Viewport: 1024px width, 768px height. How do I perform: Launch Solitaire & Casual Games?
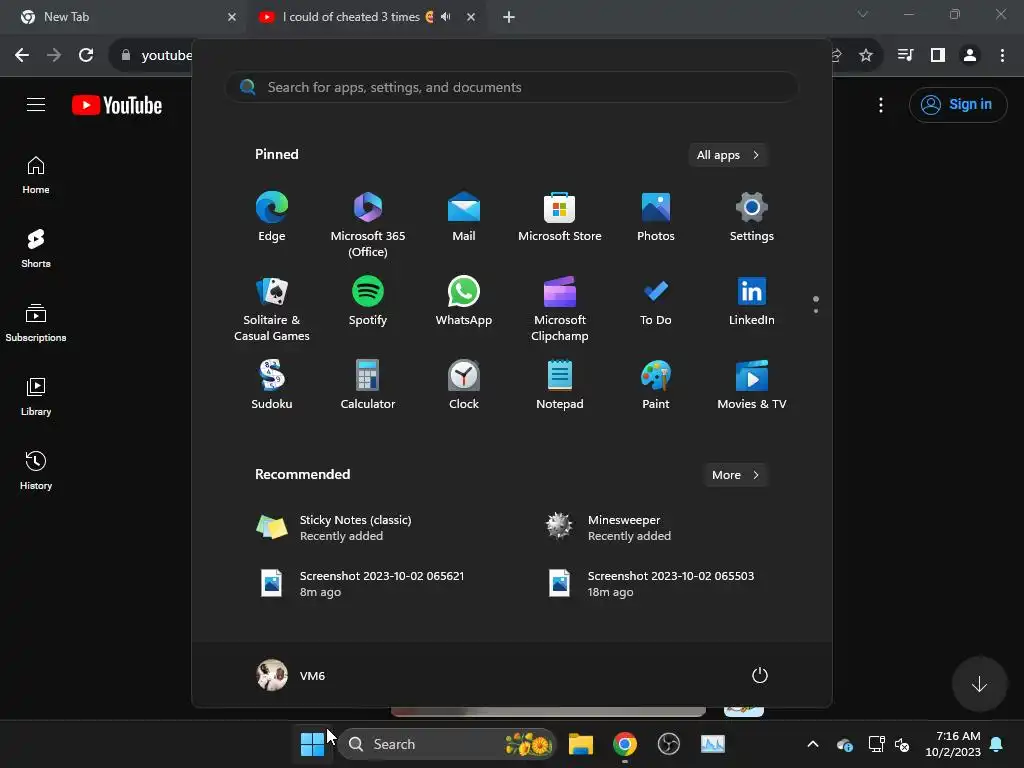tap(272, 308)
